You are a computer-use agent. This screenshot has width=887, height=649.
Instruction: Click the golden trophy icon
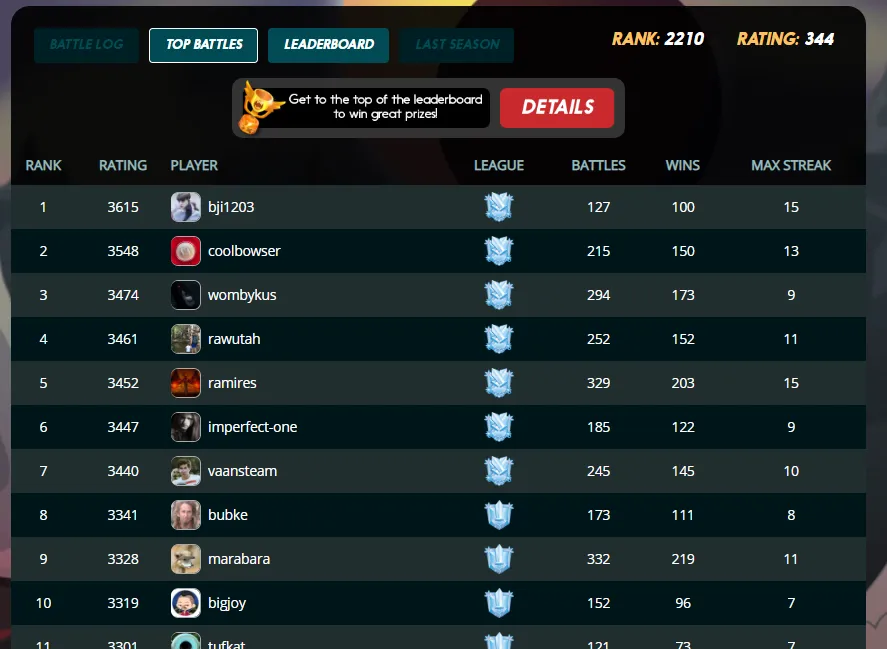[260, 107]
